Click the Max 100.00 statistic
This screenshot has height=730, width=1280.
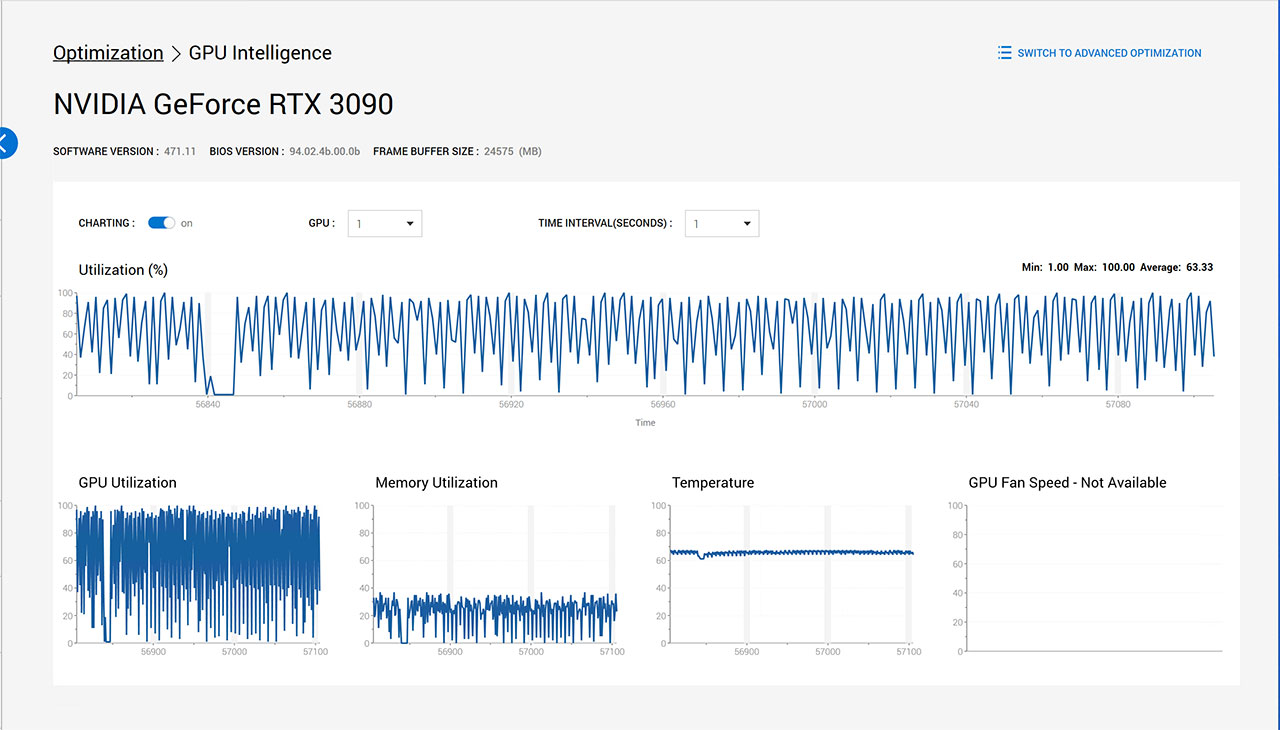click(x=1105, y=267)
